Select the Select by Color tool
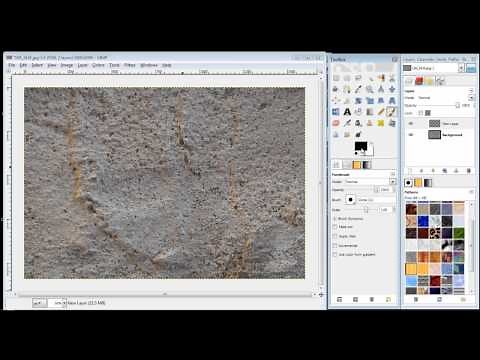Screen dimensions: 480x360 point(381,78)
